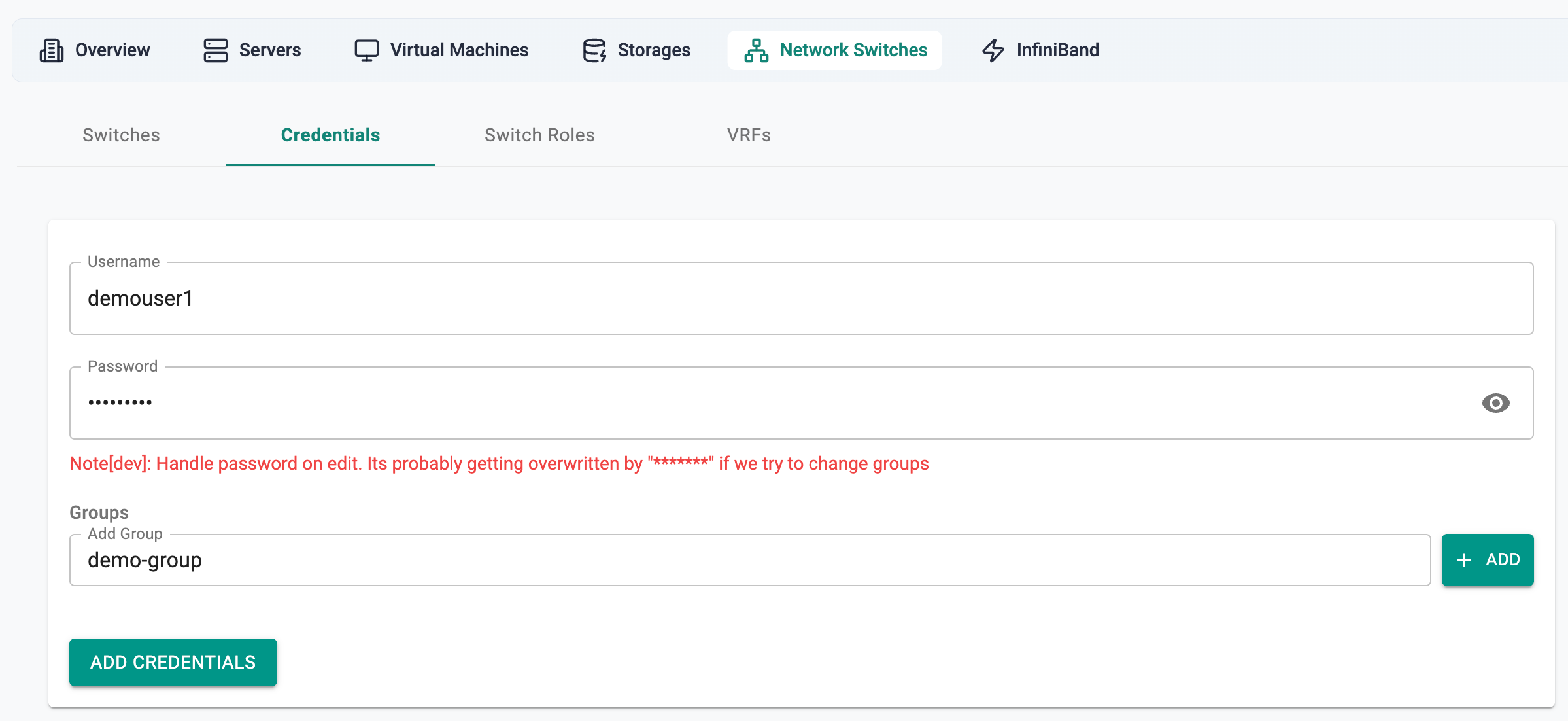The width and height of the screenshot is (1568, 721).
Task: Click the Add Group field with demo-group
Action: click(749, 561)
